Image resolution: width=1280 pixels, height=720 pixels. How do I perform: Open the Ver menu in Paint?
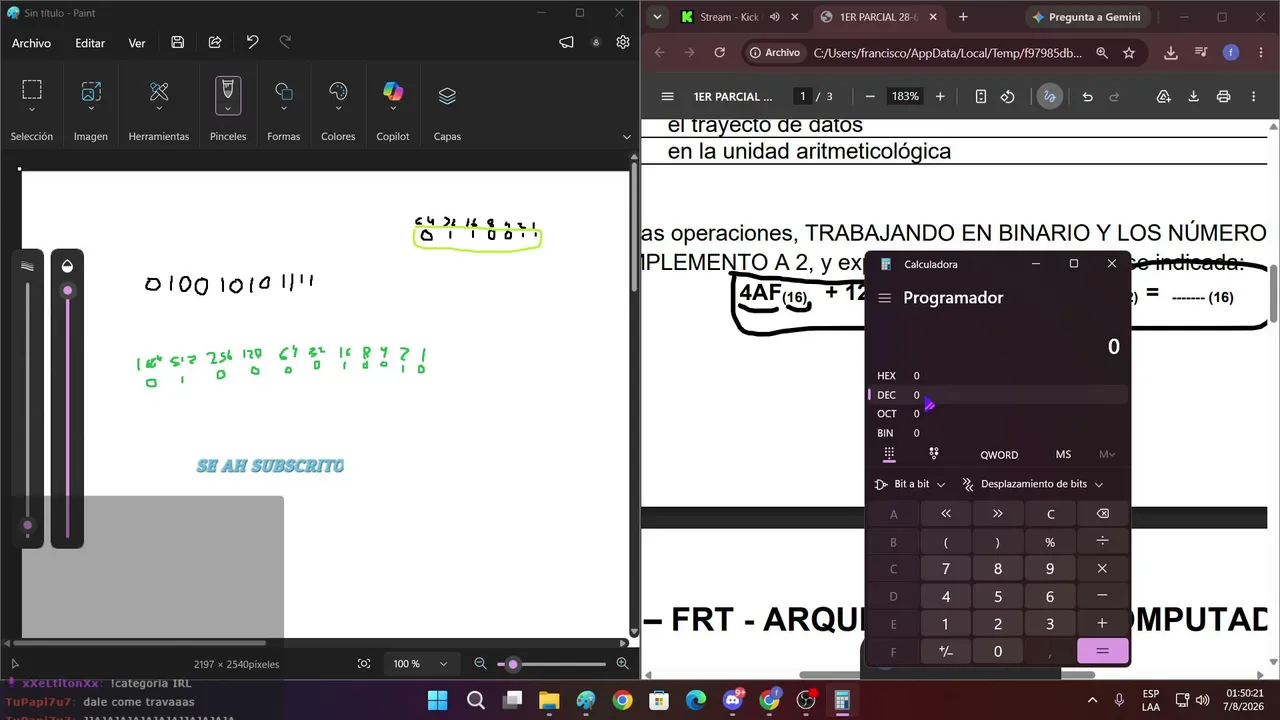pyautogui.click(x=137, y=43)
